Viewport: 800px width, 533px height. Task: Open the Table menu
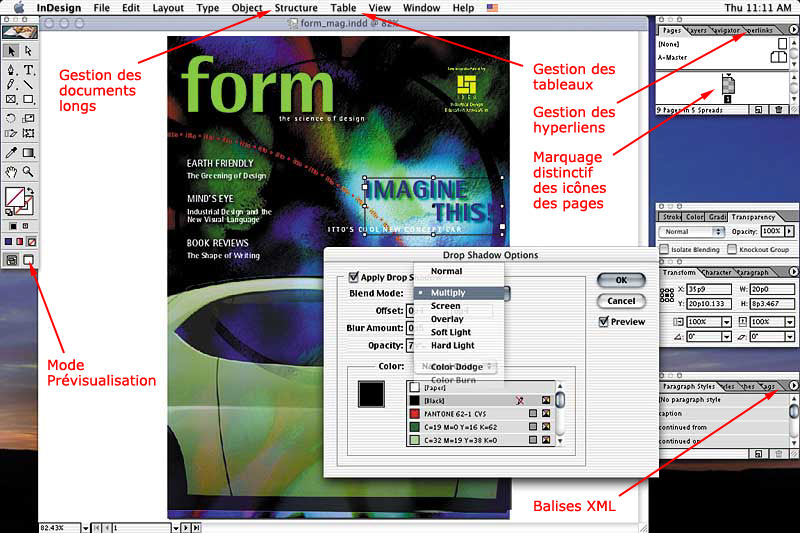pyautogui.click(x=343, y=8)
